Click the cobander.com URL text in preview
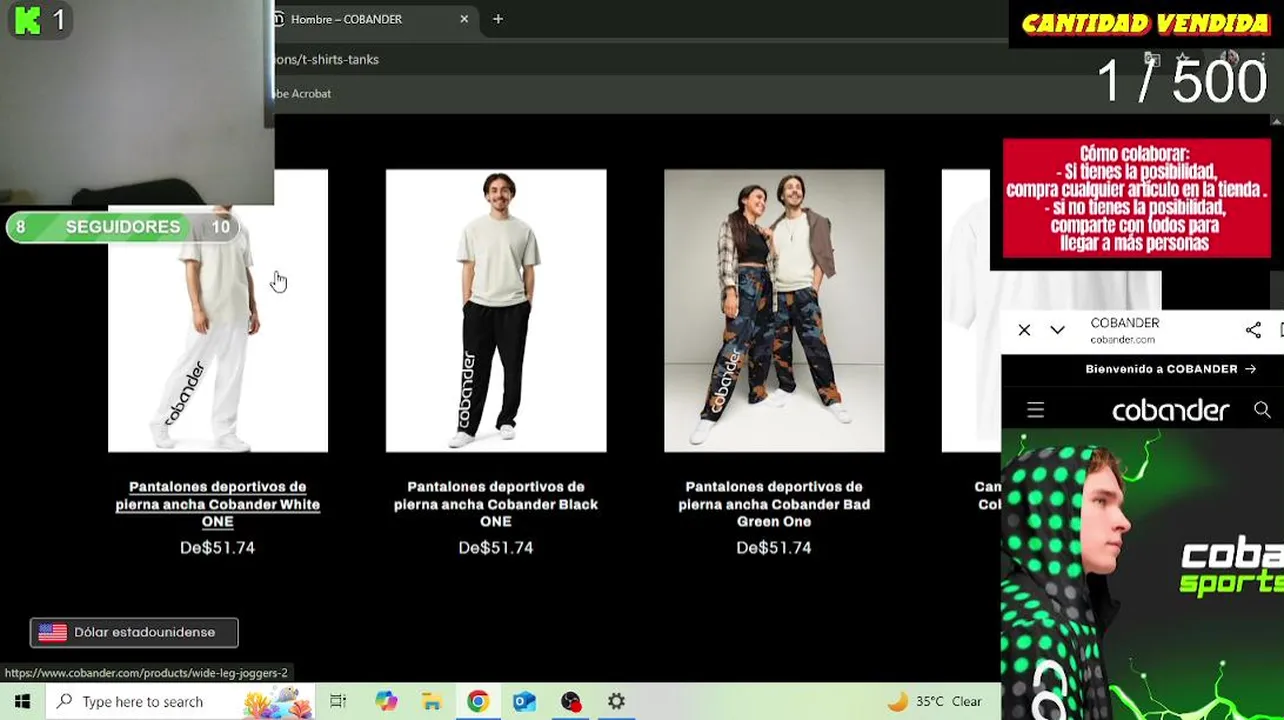The width and height of the screenshot is (1284, 720). (x=1122, y=340)
